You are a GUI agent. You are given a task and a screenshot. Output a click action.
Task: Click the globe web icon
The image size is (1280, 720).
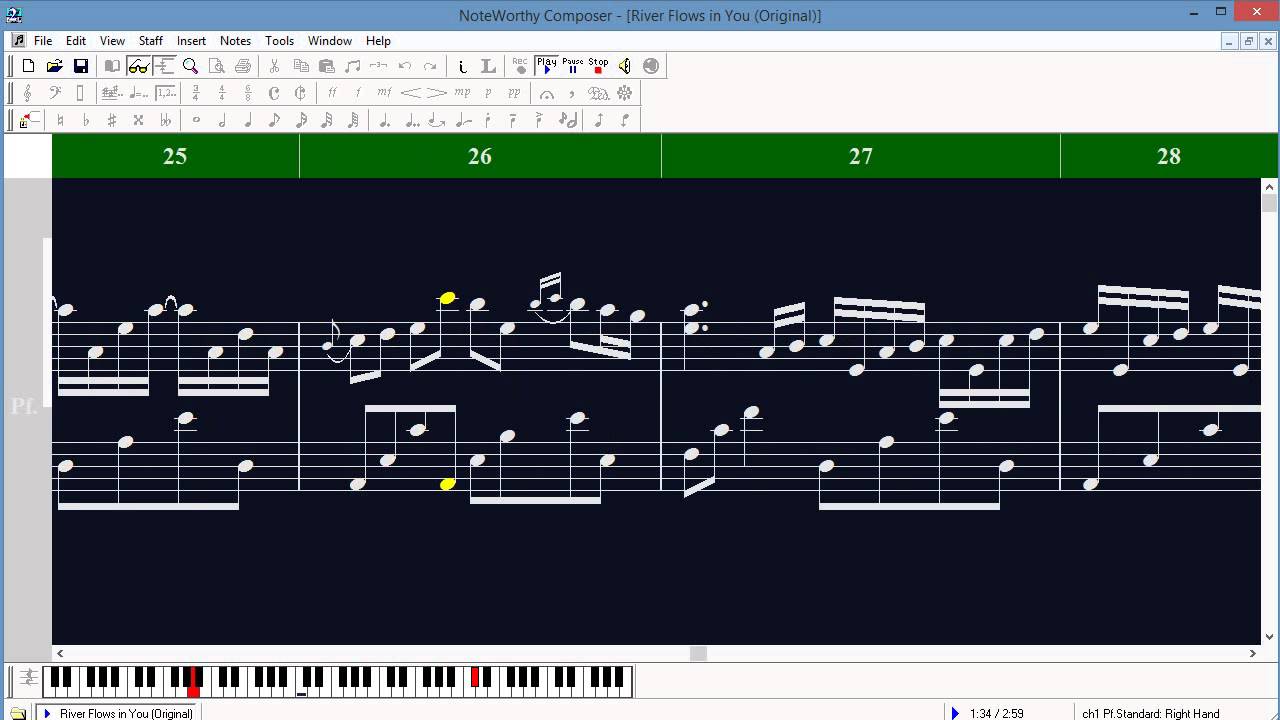click(x=651, y=66)
